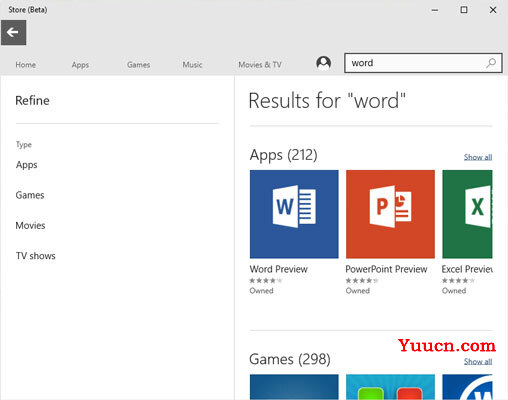Open the second game thumbnail with colored blocks
Viewport: 508px width, 400px height.
[390, 387]
